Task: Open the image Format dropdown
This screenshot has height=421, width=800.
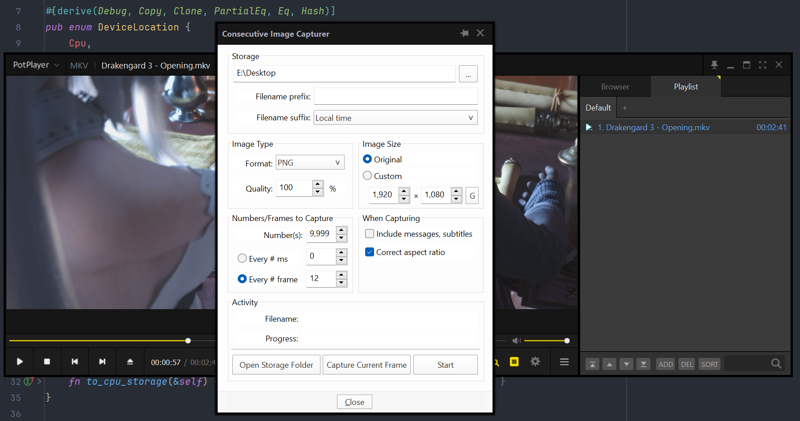Action: point(310,163)
